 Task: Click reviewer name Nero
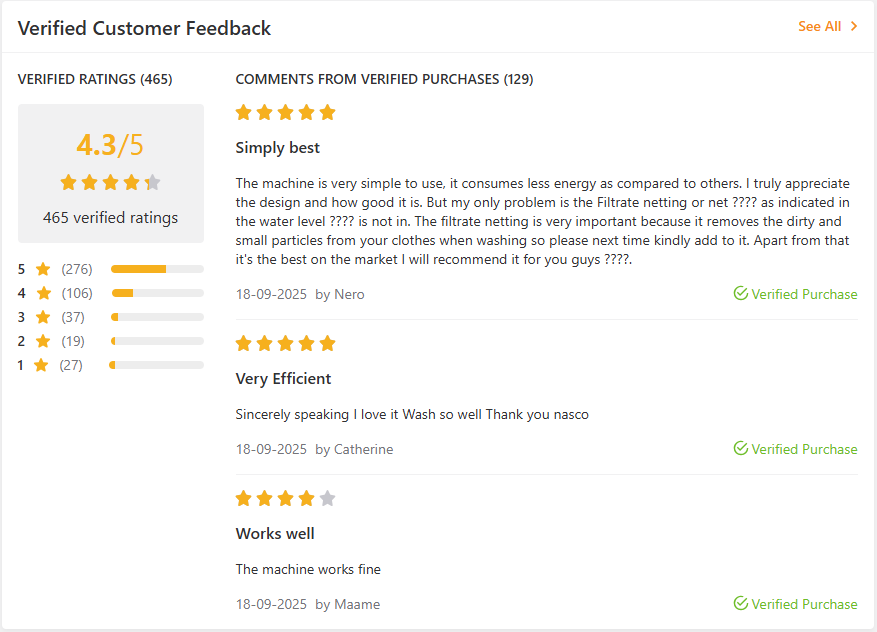(x=349, y=294)
